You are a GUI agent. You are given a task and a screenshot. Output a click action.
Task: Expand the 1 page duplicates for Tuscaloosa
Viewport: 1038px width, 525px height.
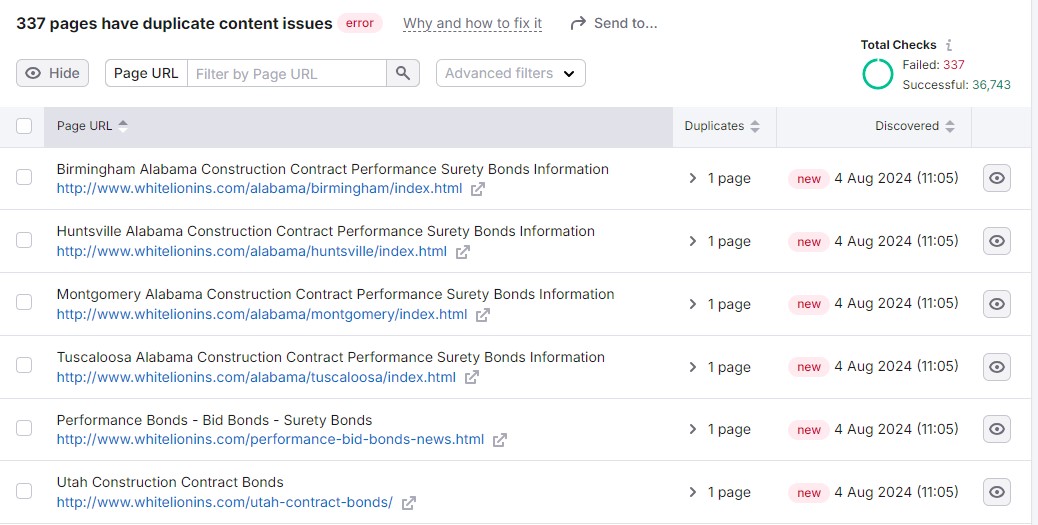(719, 367)
